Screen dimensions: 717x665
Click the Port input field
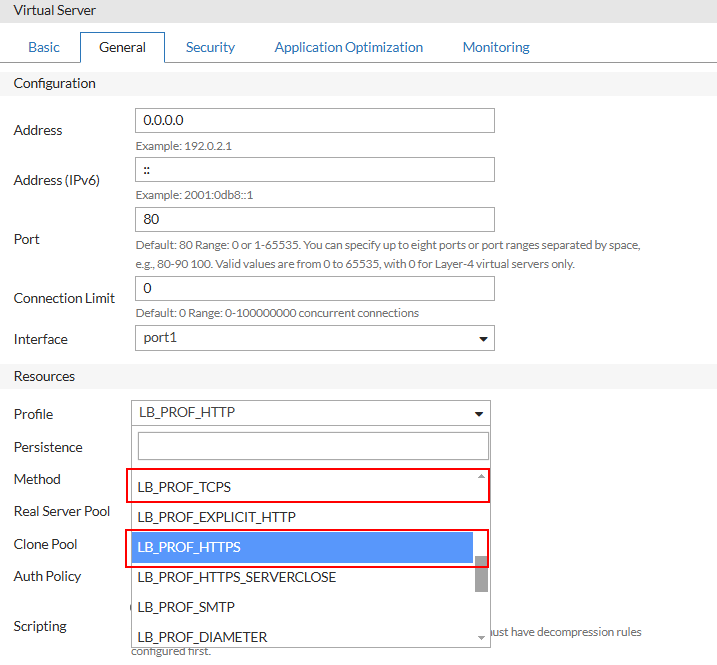tap(314, 219)
